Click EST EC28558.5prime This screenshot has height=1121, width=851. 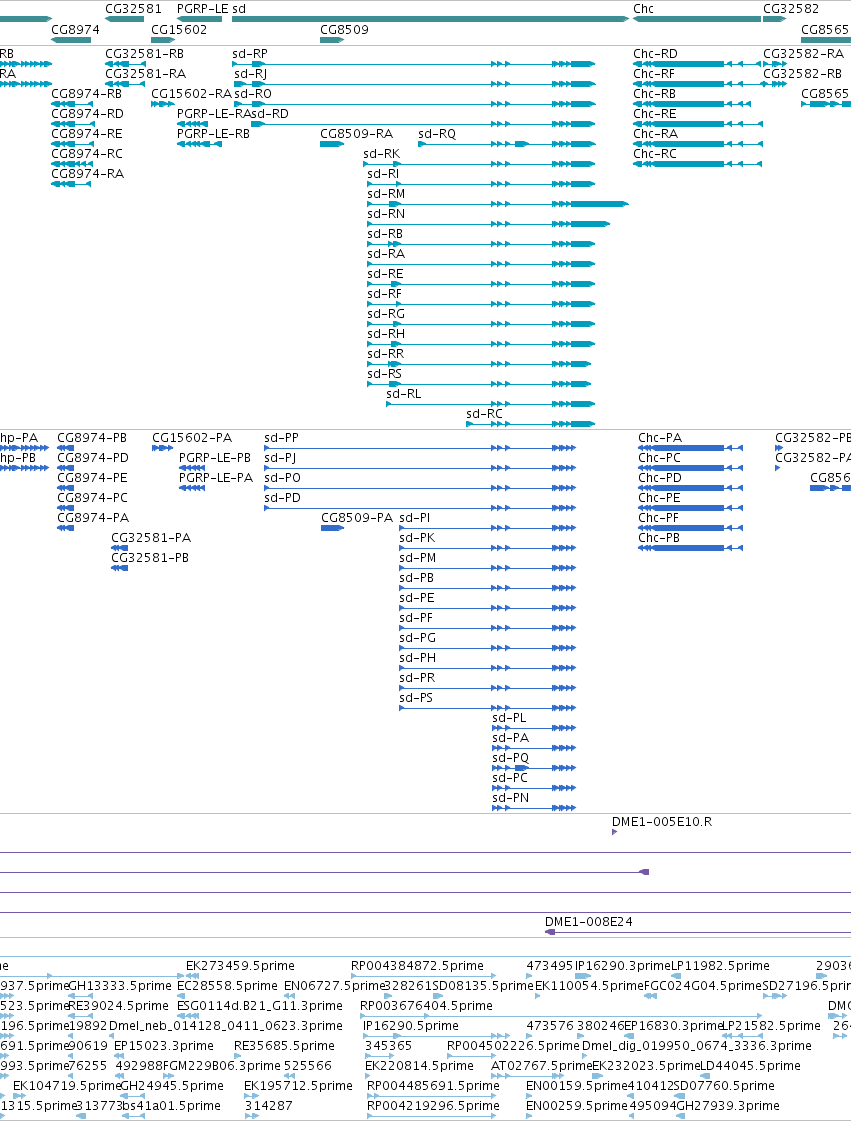tap(227, 986)
